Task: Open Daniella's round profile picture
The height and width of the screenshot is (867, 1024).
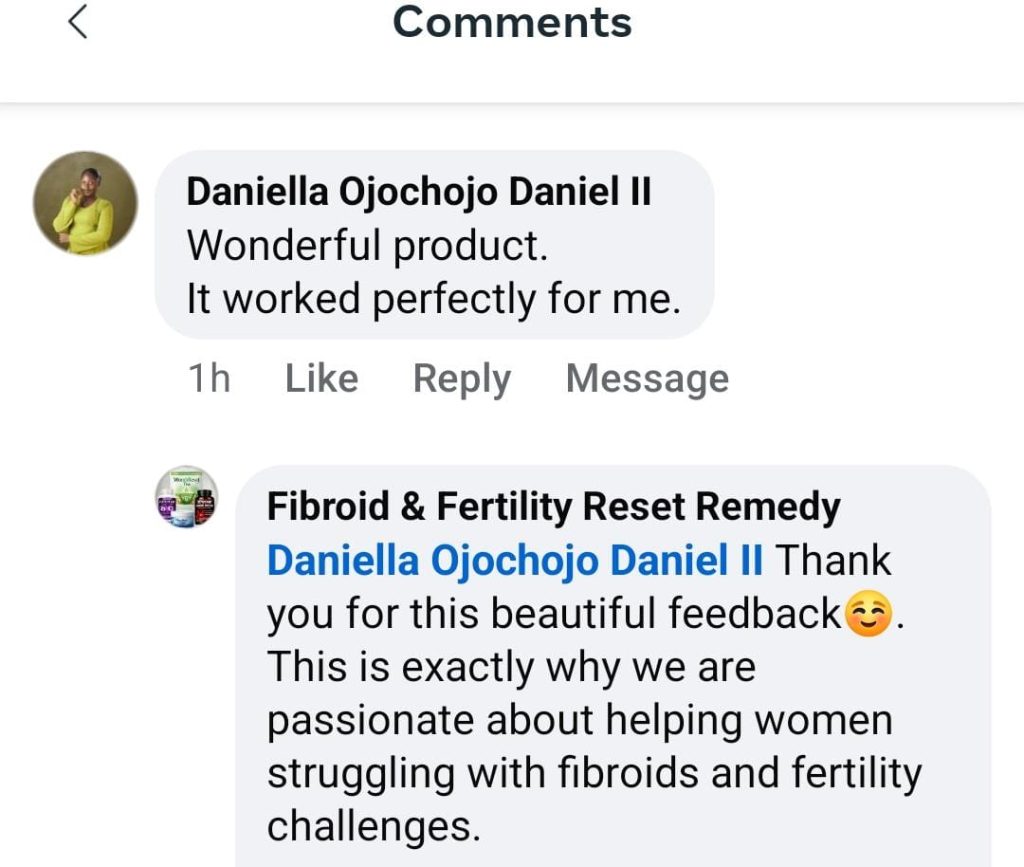Action: (x=86, y=203)
